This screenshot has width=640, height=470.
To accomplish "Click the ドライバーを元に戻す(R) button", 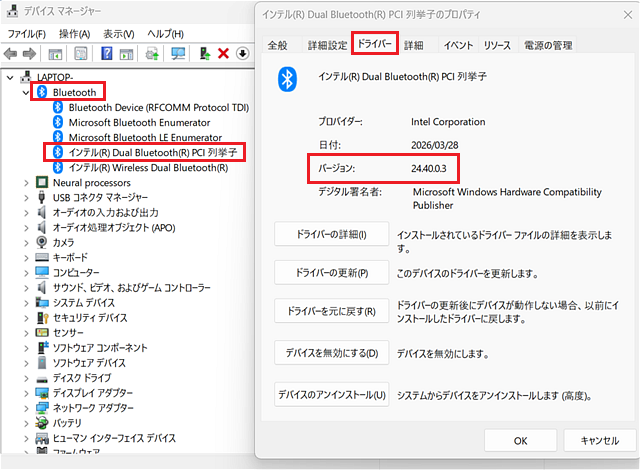I will click(x=331, y=311).
